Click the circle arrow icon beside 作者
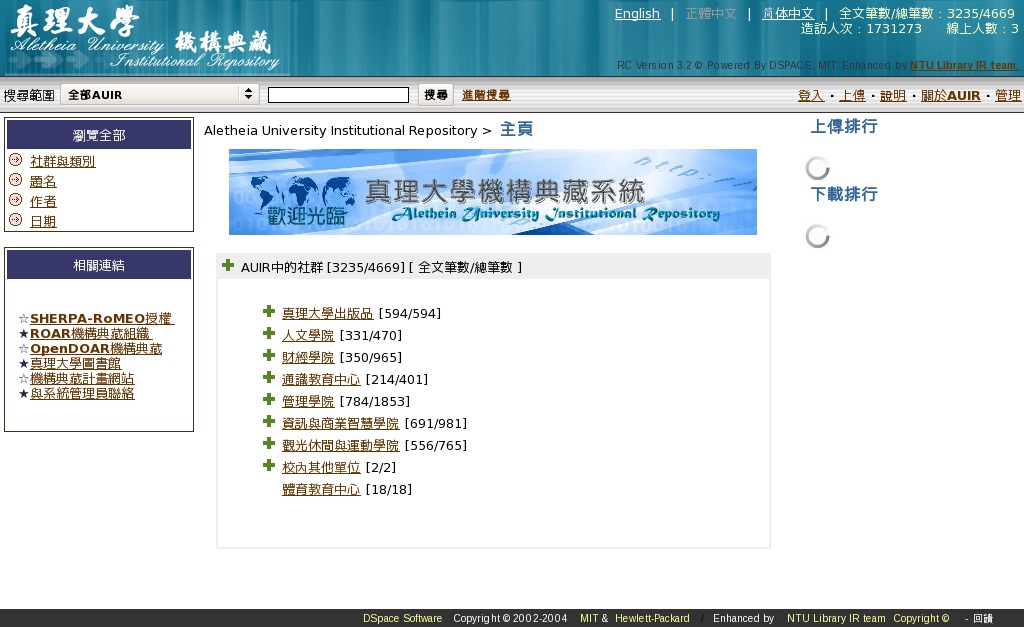The height and width of the screenshot is (627, 1024). (x=16, y=201)
